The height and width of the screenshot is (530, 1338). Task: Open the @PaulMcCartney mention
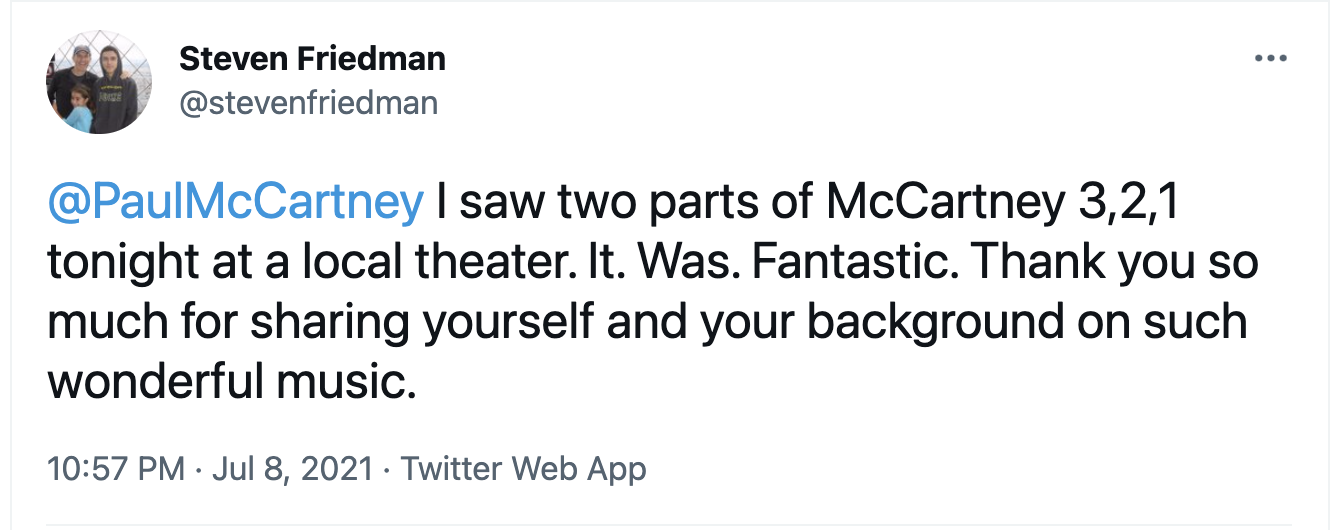click(236, 203)
